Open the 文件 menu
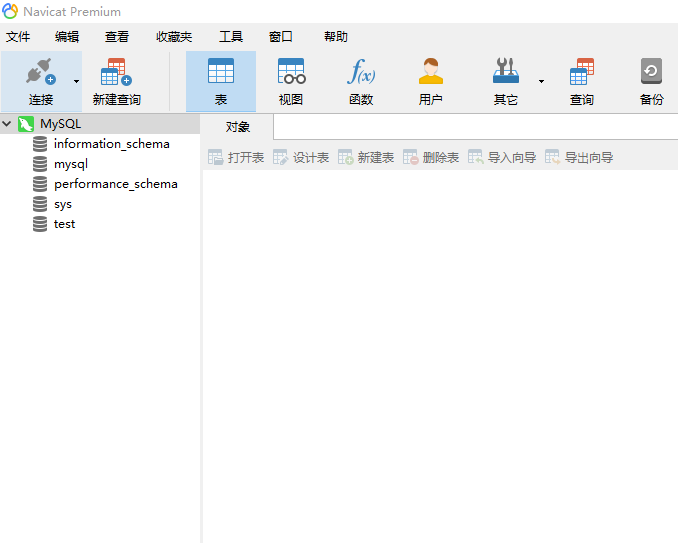This screenshot has height=543, width=678. pyautogui.click(x=18, y=37)
